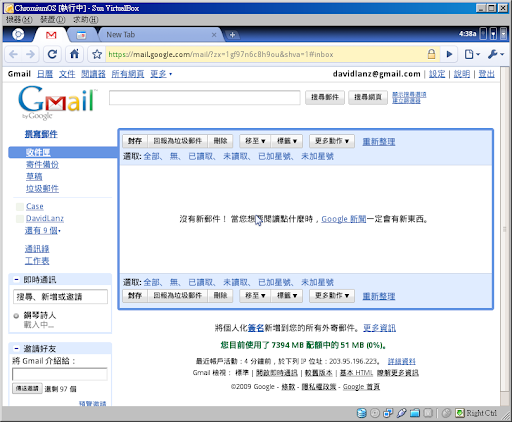Open the Google 新聞 link
Screen dimensions: 512x422
tap(344, 219)
